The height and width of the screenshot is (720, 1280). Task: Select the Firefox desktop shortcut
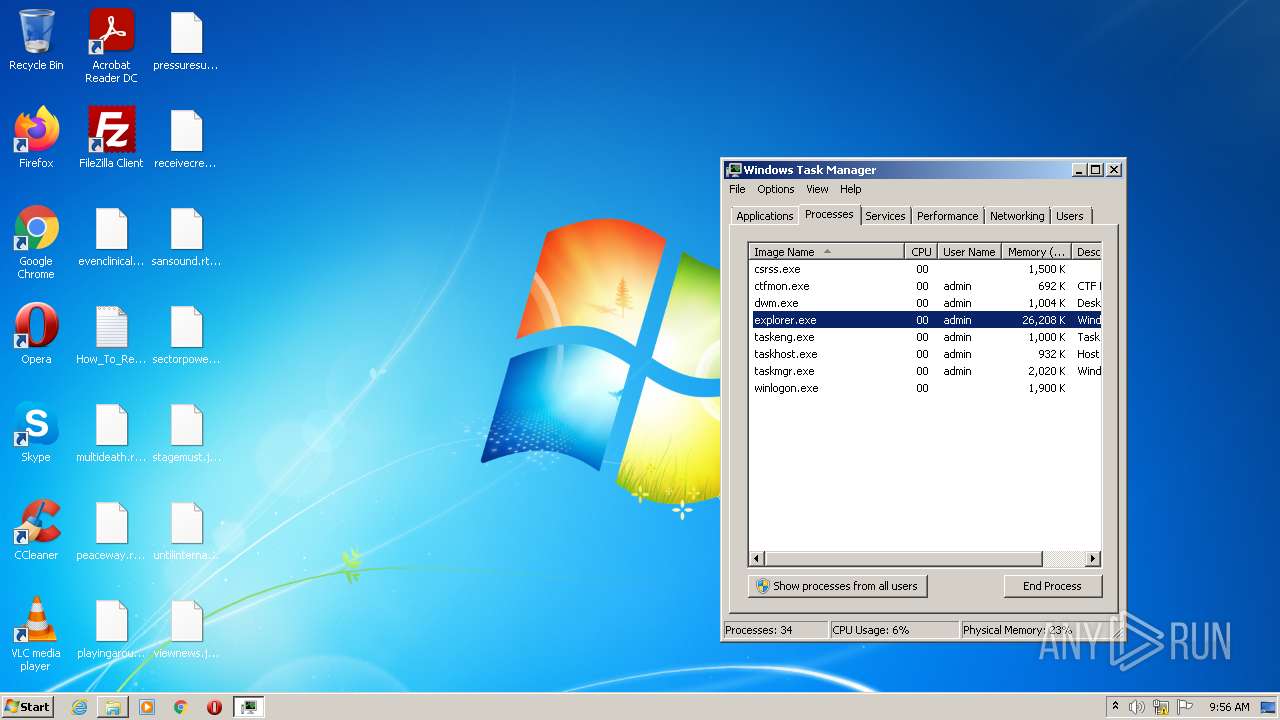[36, 138]
